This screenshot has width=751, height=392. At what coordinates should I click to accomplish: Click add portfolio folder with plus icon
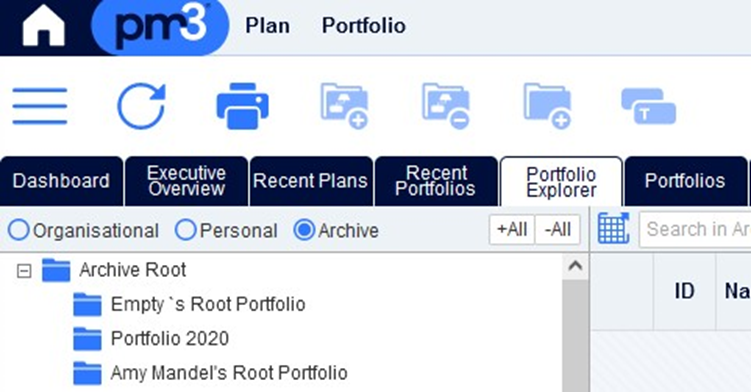344,106
